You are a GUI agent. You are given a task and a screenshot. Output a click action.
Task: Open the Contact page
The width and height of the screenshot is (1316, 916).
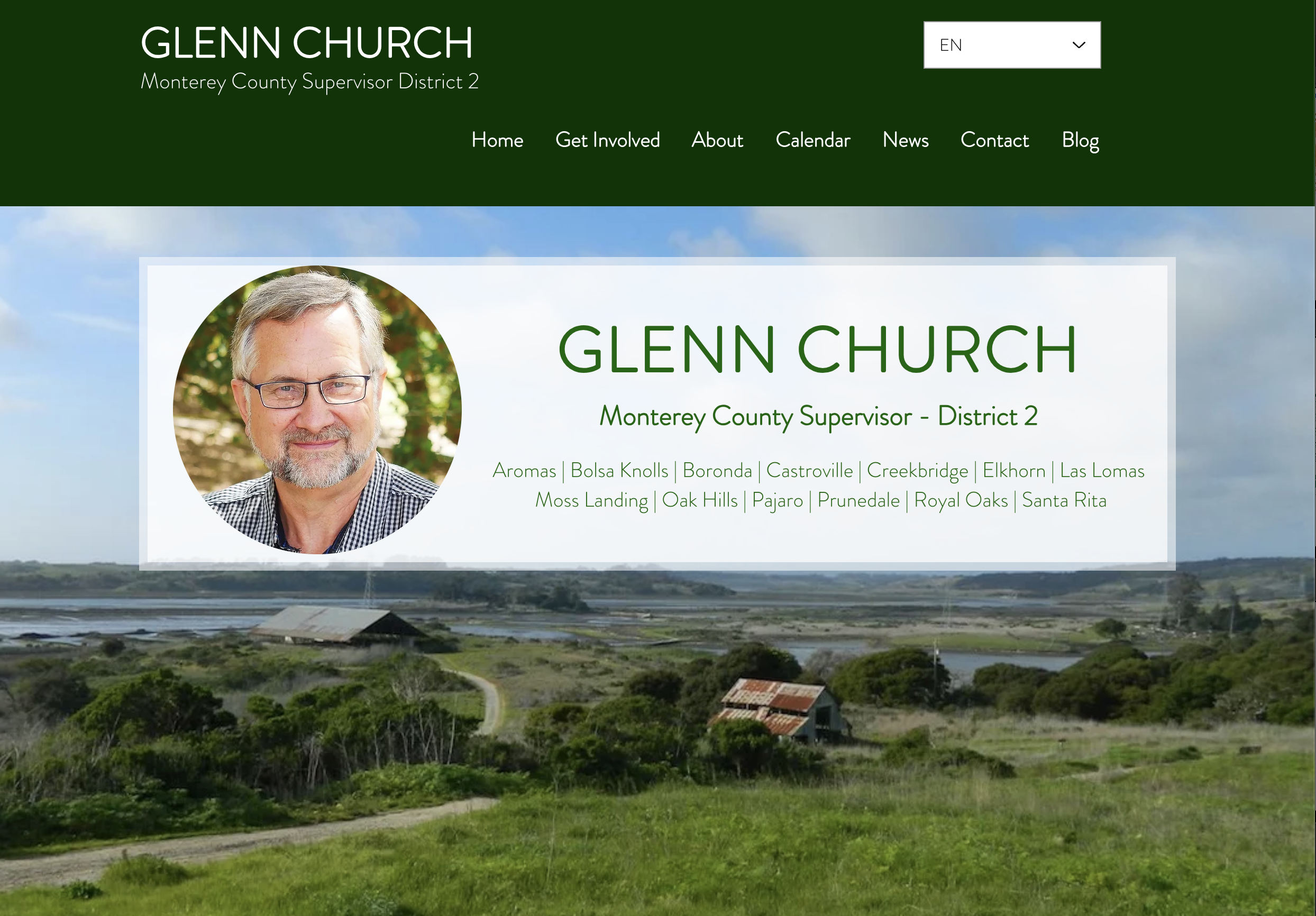click(x=994, y=140)
